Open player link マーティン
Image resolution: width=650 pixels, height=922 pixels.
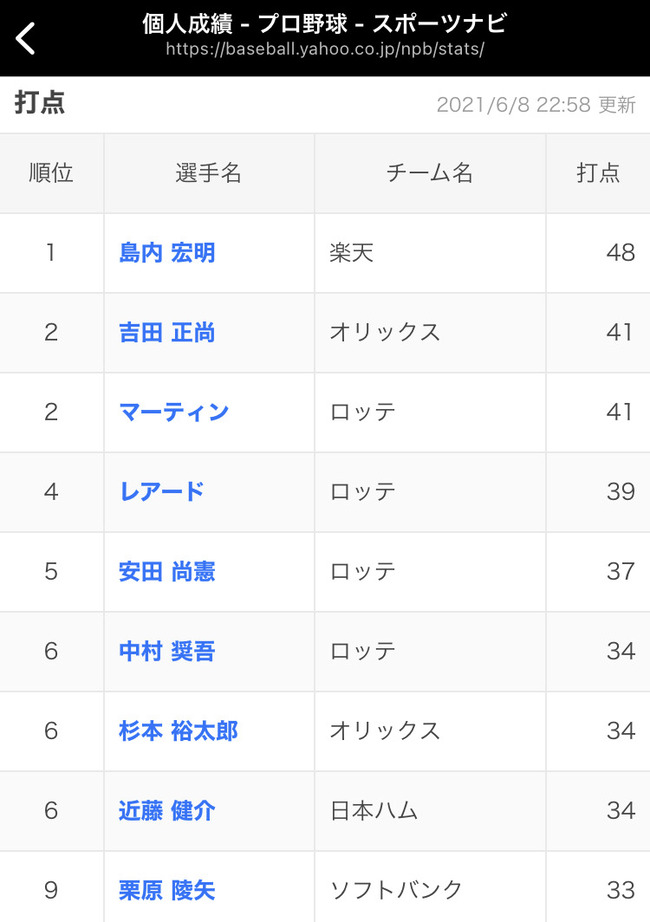coord(174,412)
